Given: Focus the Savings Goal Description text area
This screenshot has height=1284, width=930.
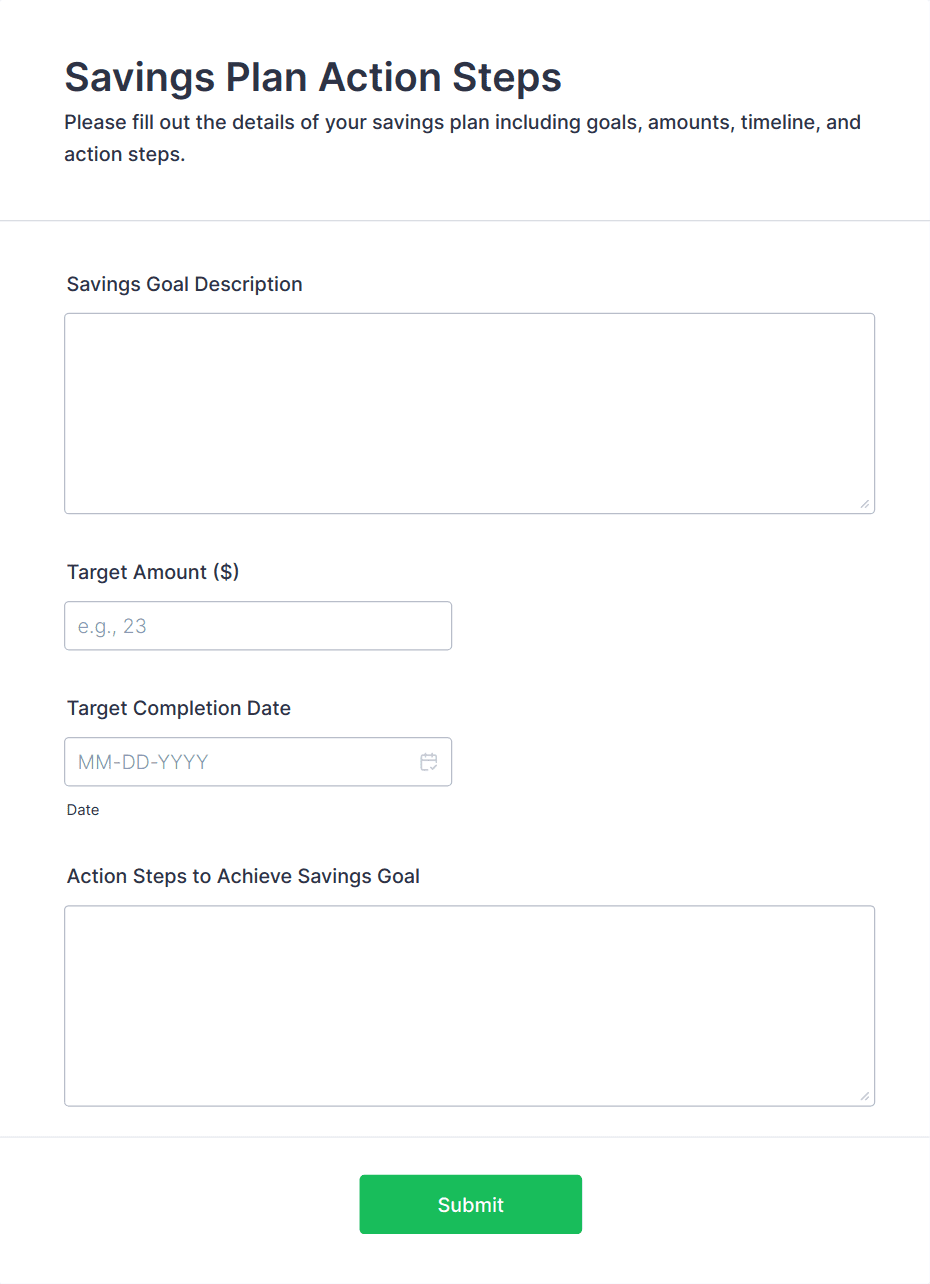Looking at the screenshot, I should click(x=469, y=413).
